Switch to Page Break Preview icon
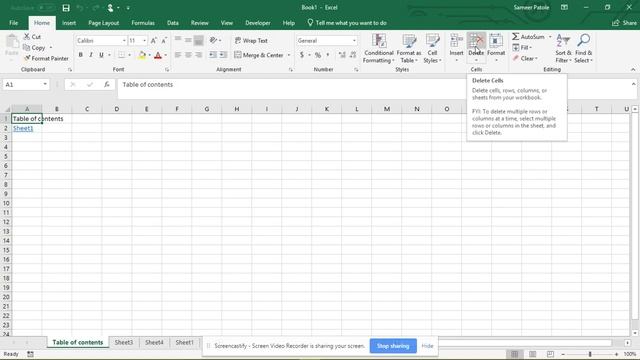 point(550,354)
